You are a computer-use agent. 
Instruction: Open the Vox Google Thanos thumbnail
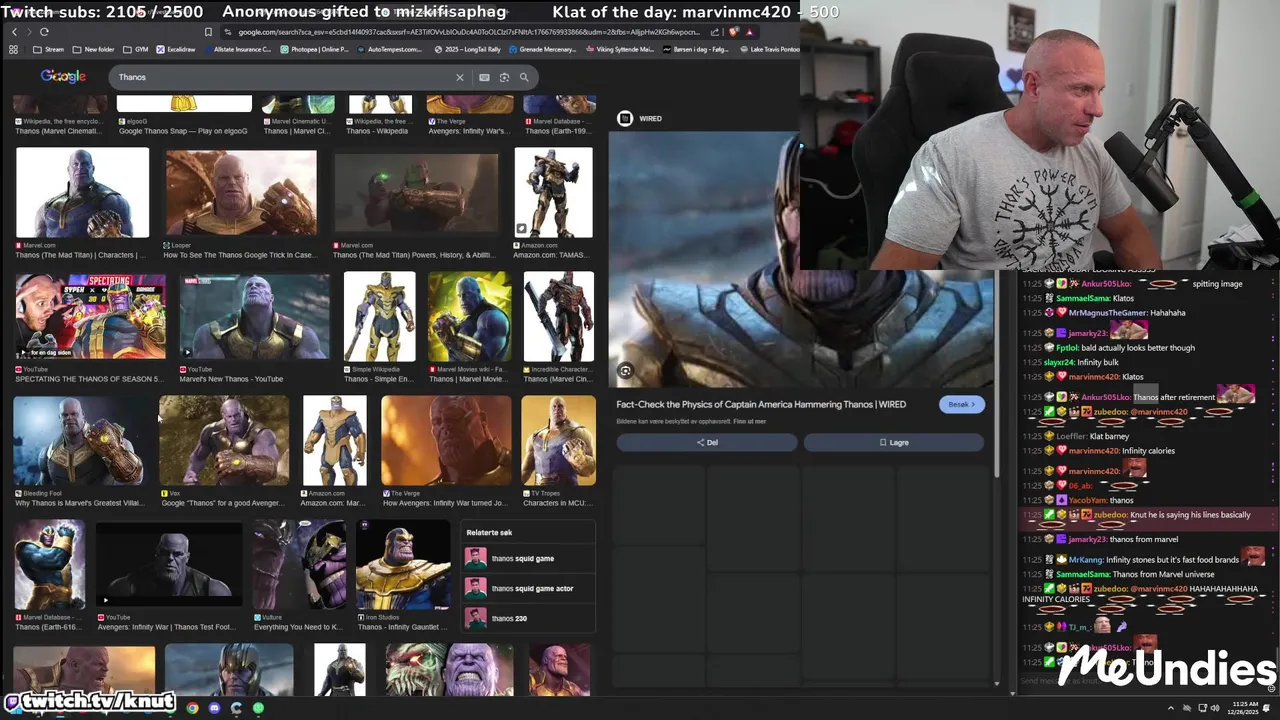pos(224,440)
